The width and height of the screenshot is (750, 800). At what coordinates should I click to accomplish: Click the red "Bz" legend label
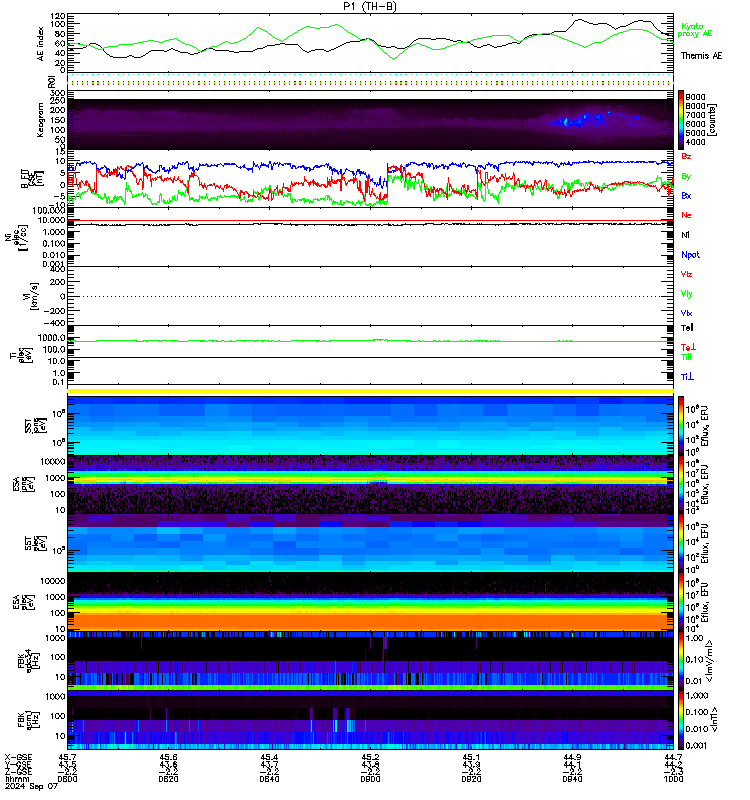click(x=686, y=157)
